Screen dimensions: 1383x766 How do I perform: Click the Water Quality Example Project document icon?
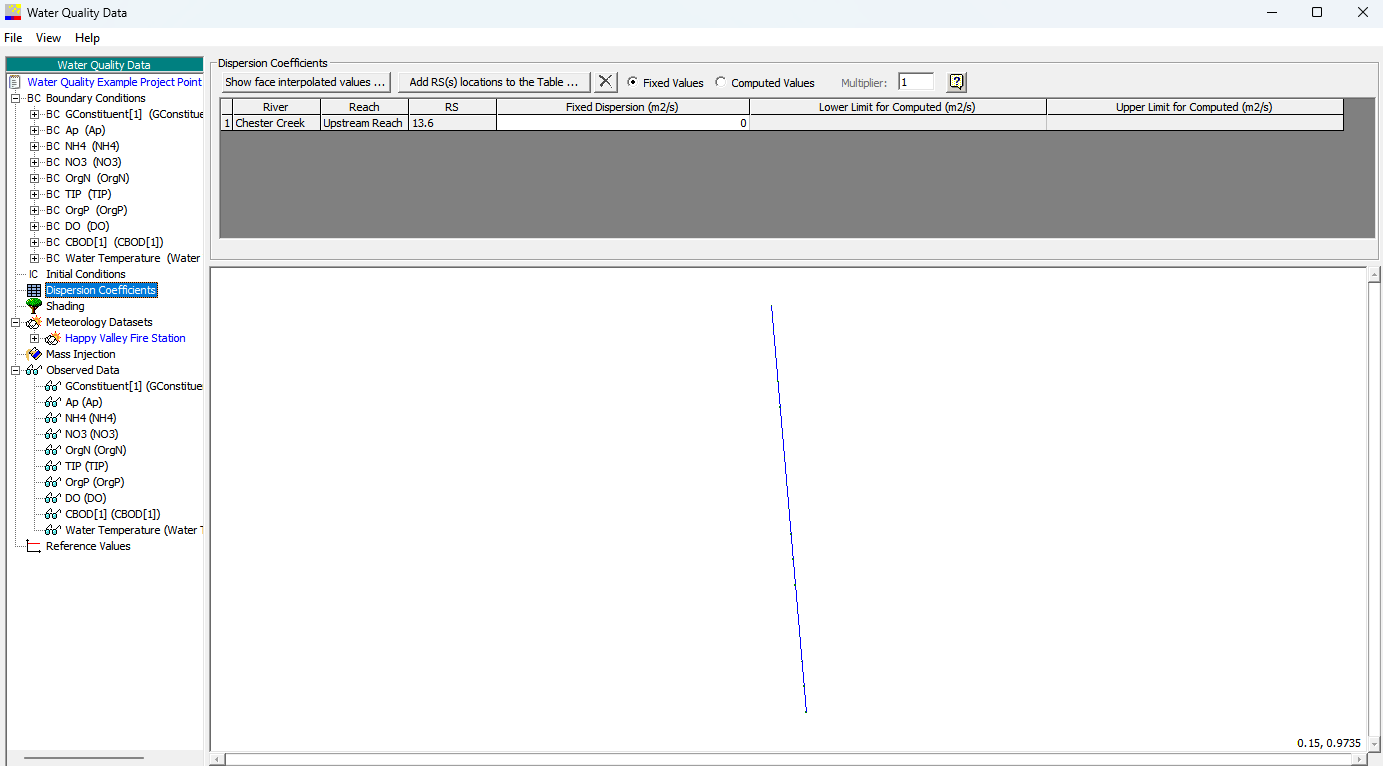coord(15,82)
